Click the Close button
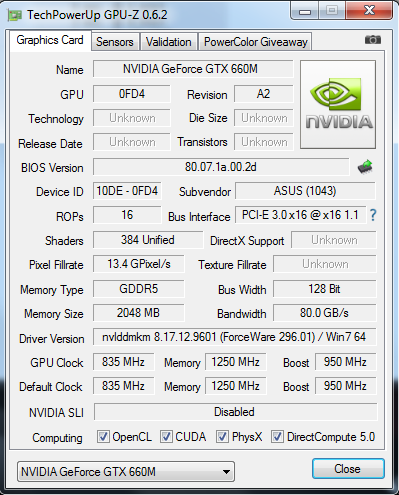 [348, 469]
